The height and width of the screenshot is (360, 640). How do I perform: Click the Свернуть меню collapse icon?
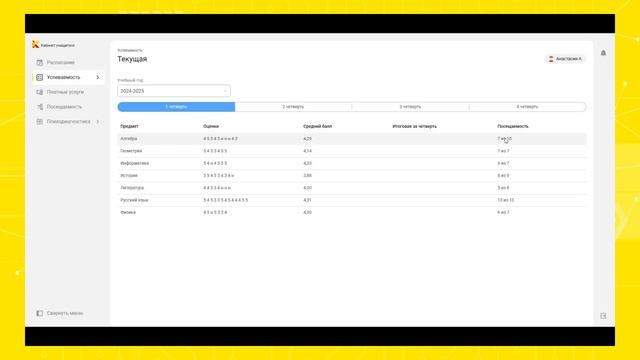click(x=40, y=313)
